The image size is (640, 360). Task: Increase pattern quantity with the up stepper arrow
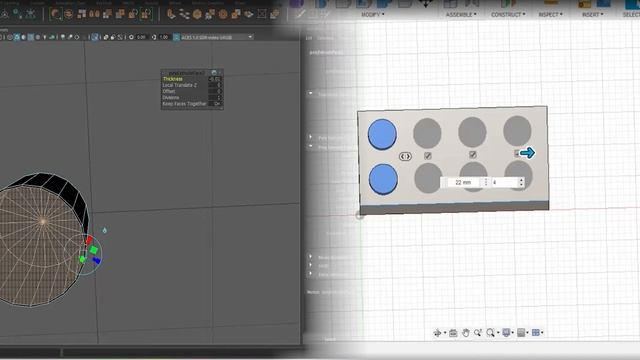[x=521, y=180]
